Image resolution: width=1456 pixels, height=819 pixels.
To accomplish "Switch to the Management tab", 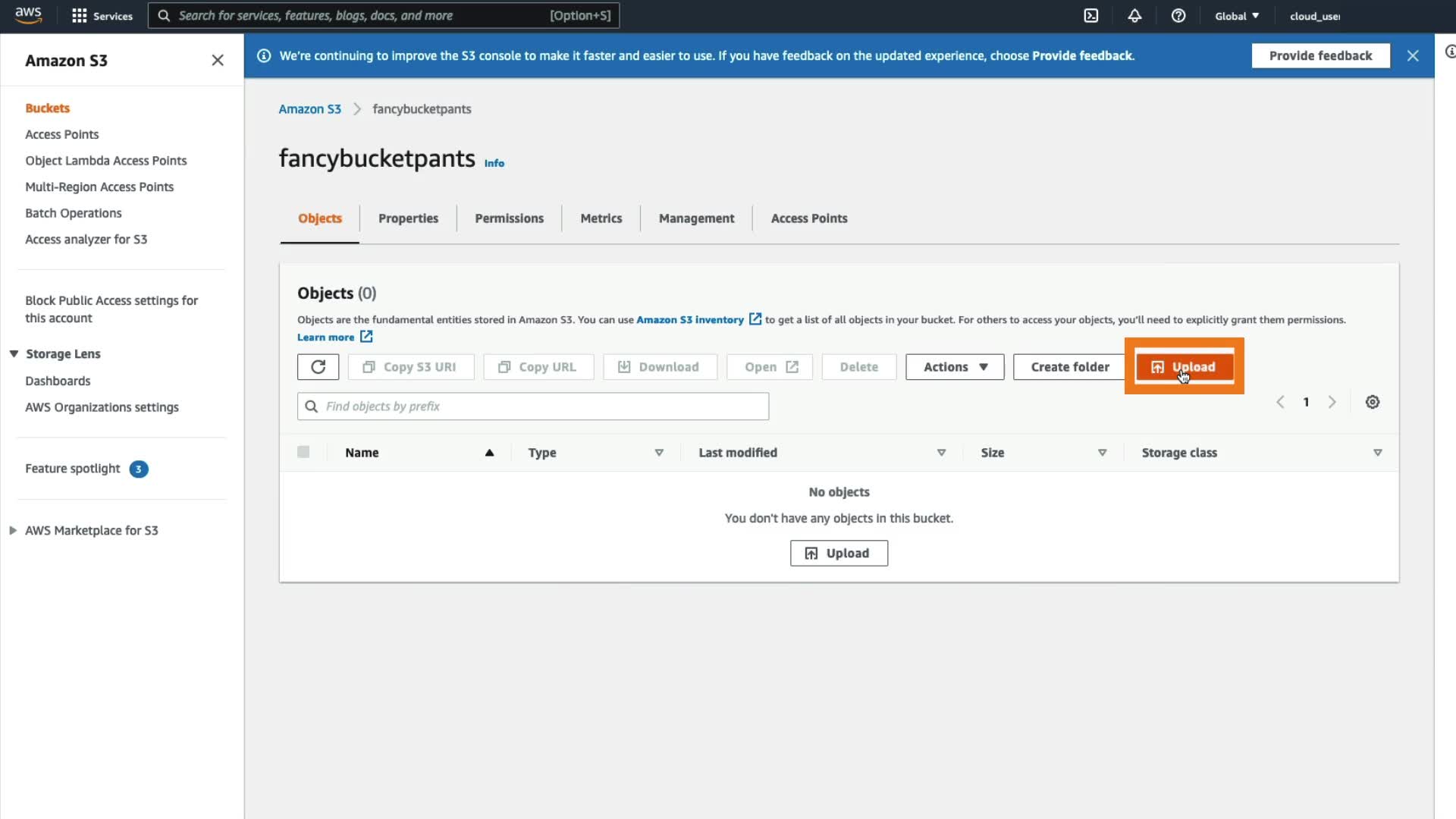I will pyautogui.click(x=696, y=218).
